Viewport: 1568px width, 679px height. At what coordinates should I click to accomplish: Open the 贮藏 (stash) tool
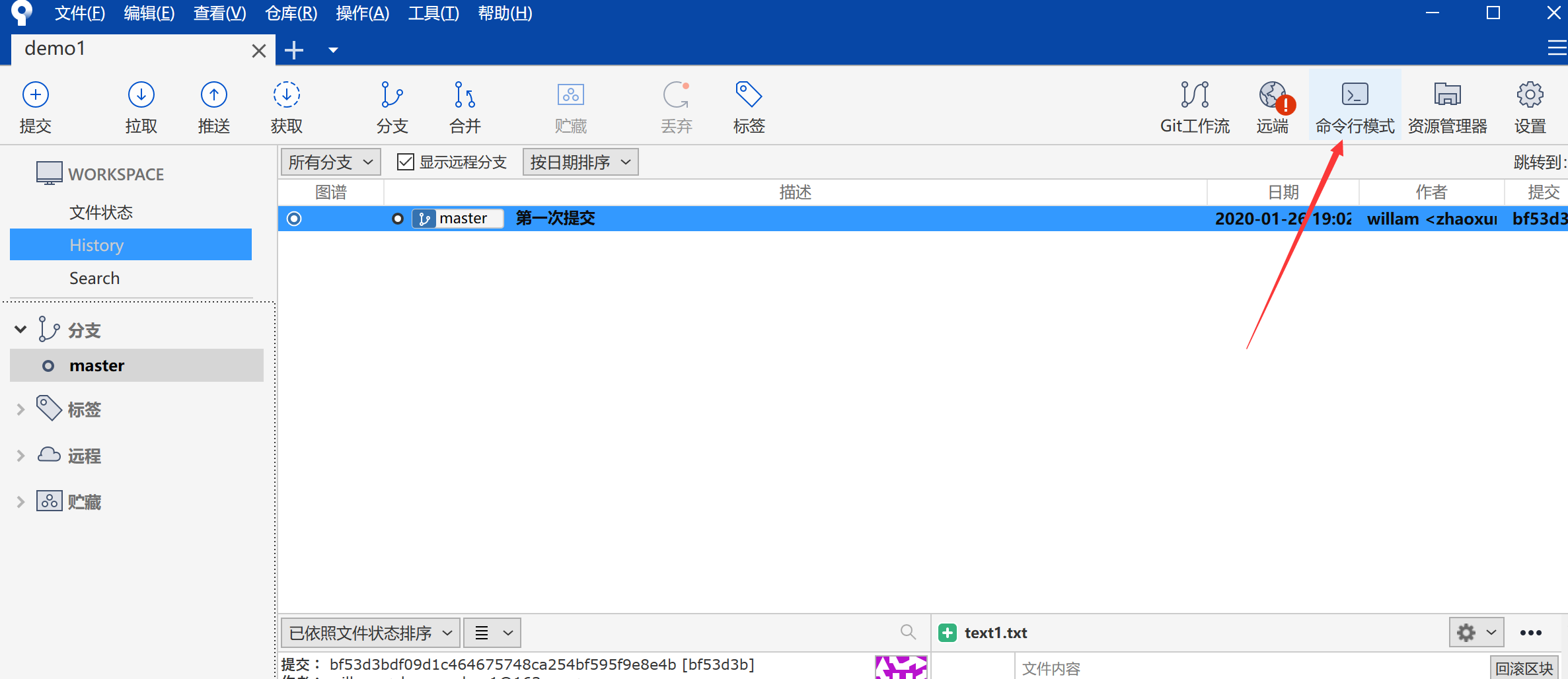point(570,106)
